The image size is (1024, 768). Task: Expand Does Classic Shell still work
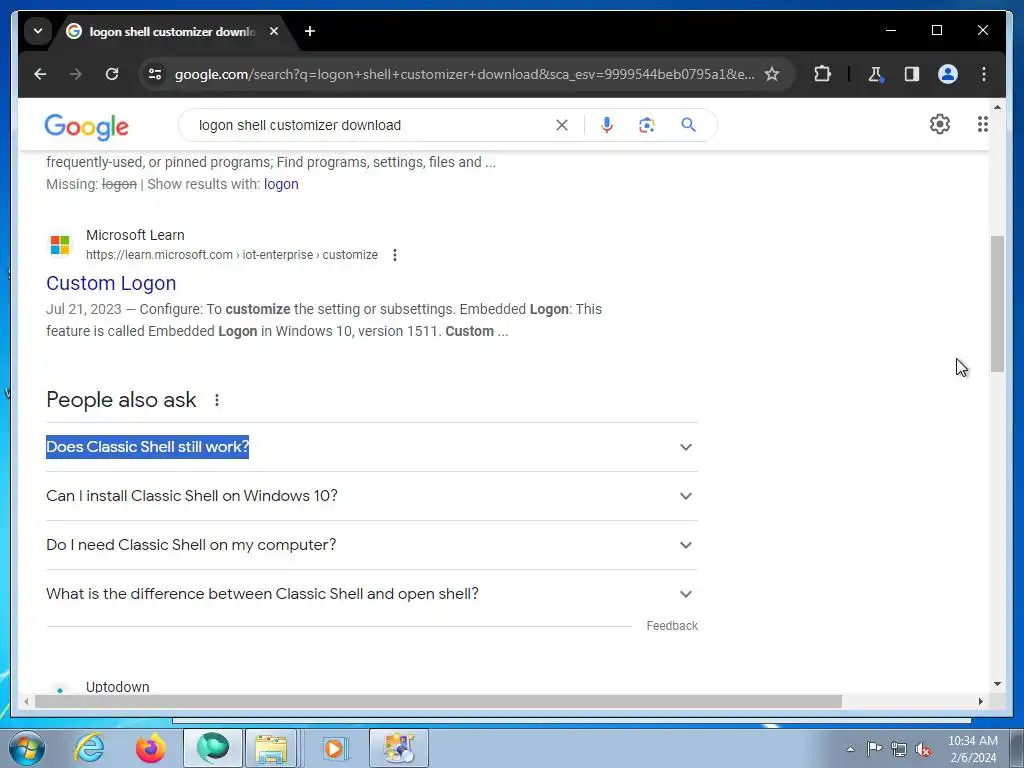click(x=372, y=447)
